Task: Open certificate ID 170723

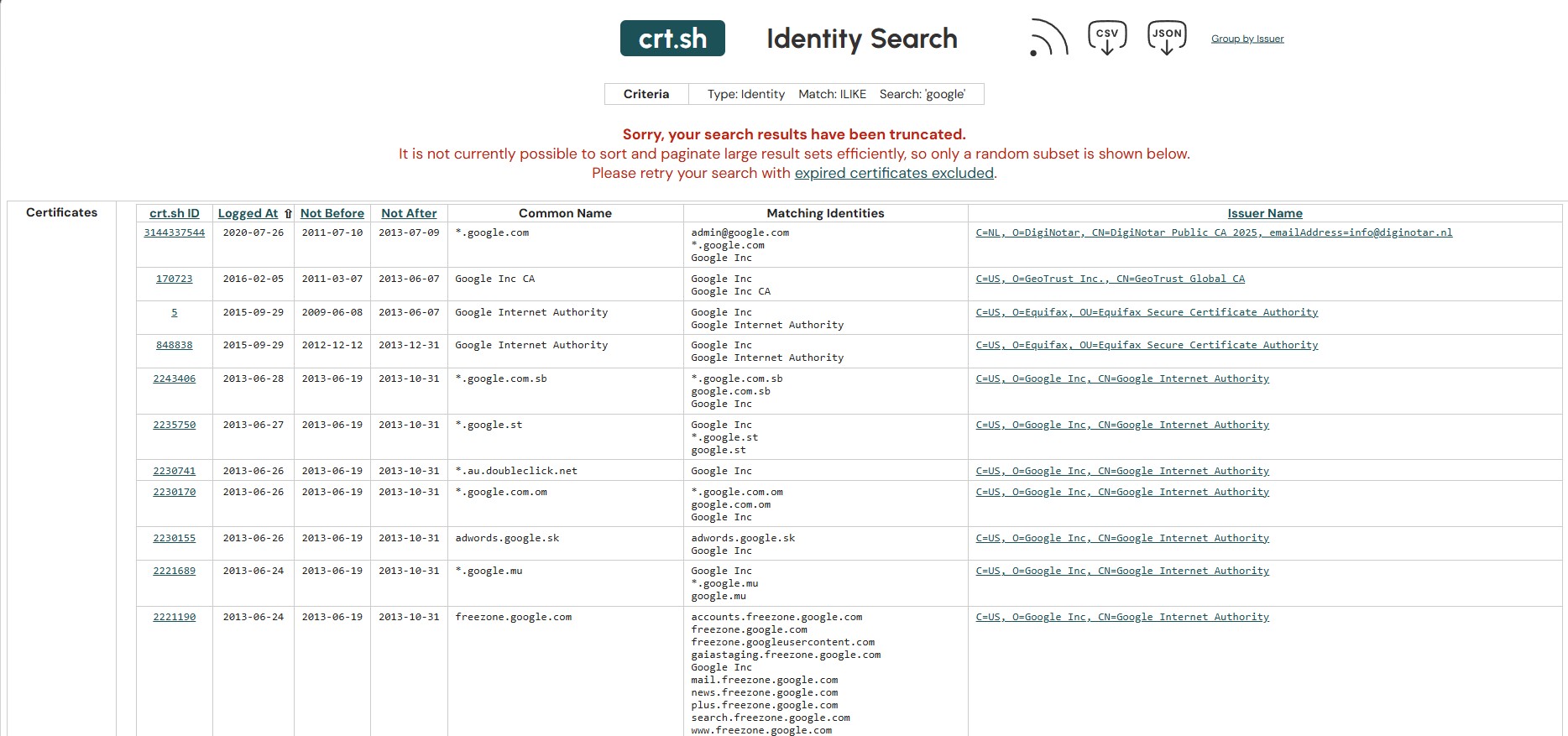Action: [x=175, y=279]
